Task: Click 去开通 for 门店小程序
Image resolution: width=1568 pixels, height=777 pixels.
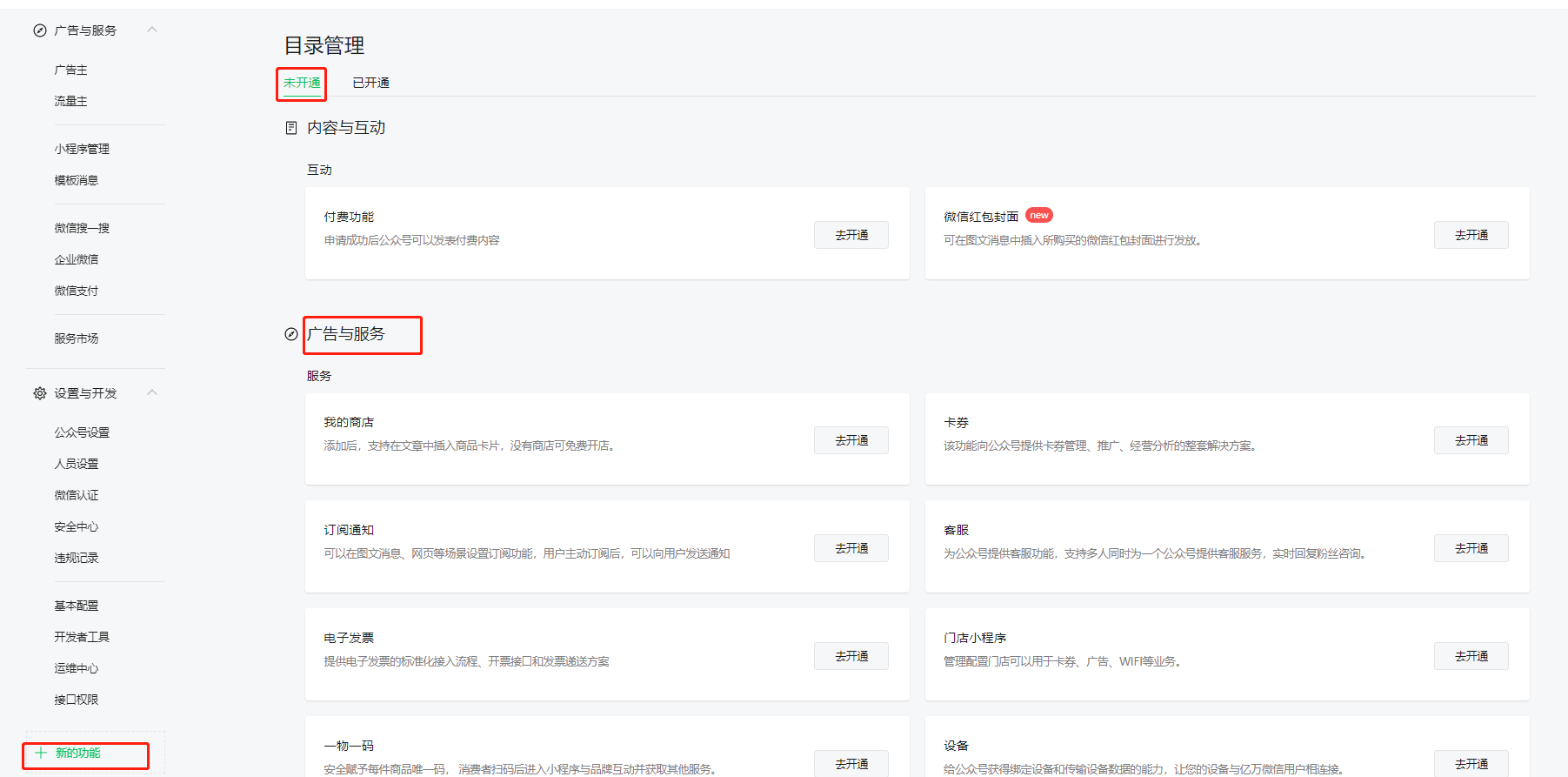Action: tap(1471, 656)
